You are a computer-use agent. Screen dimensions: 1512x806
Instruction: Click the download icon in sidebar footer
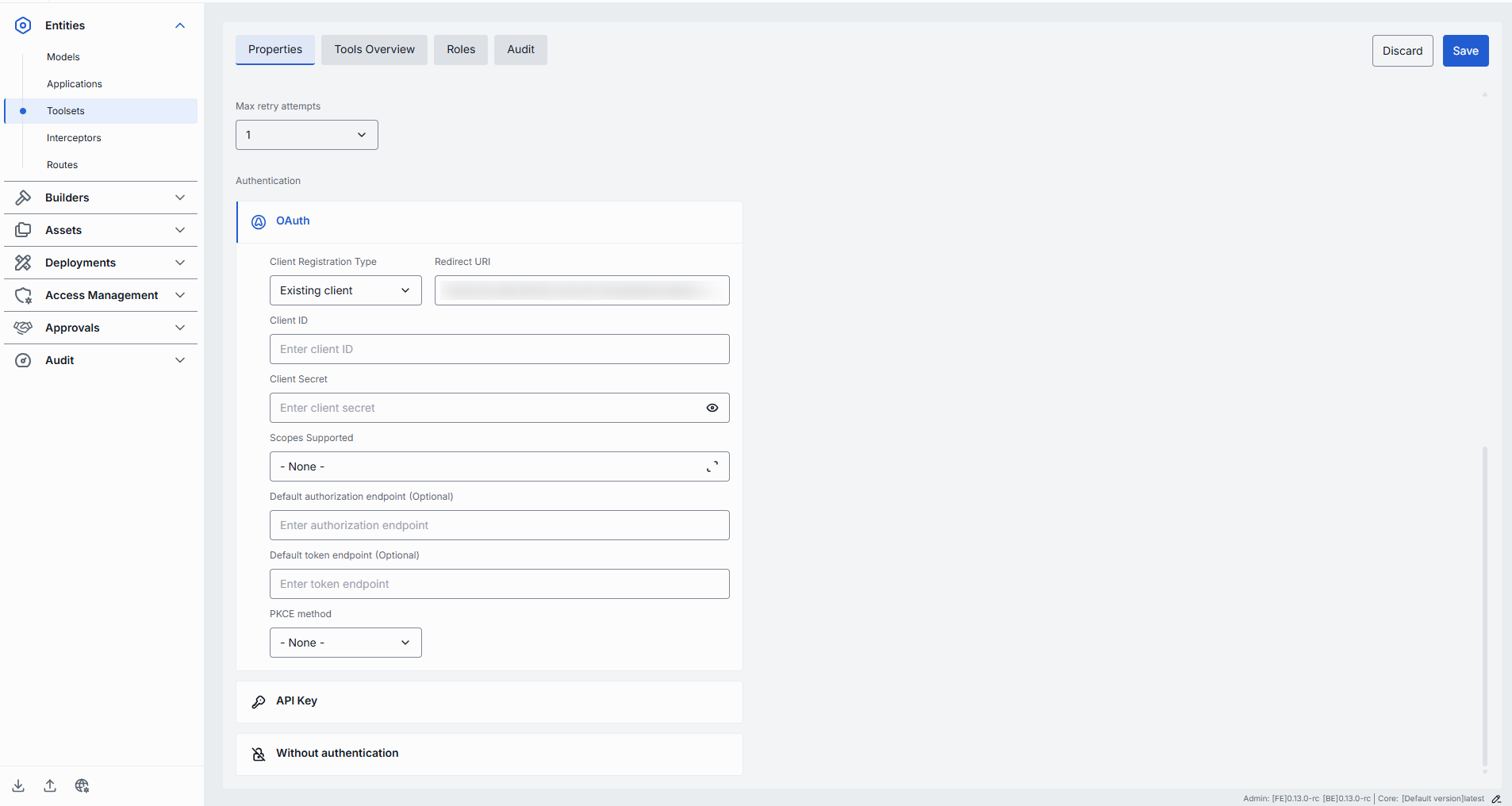[x=18, y=785]
